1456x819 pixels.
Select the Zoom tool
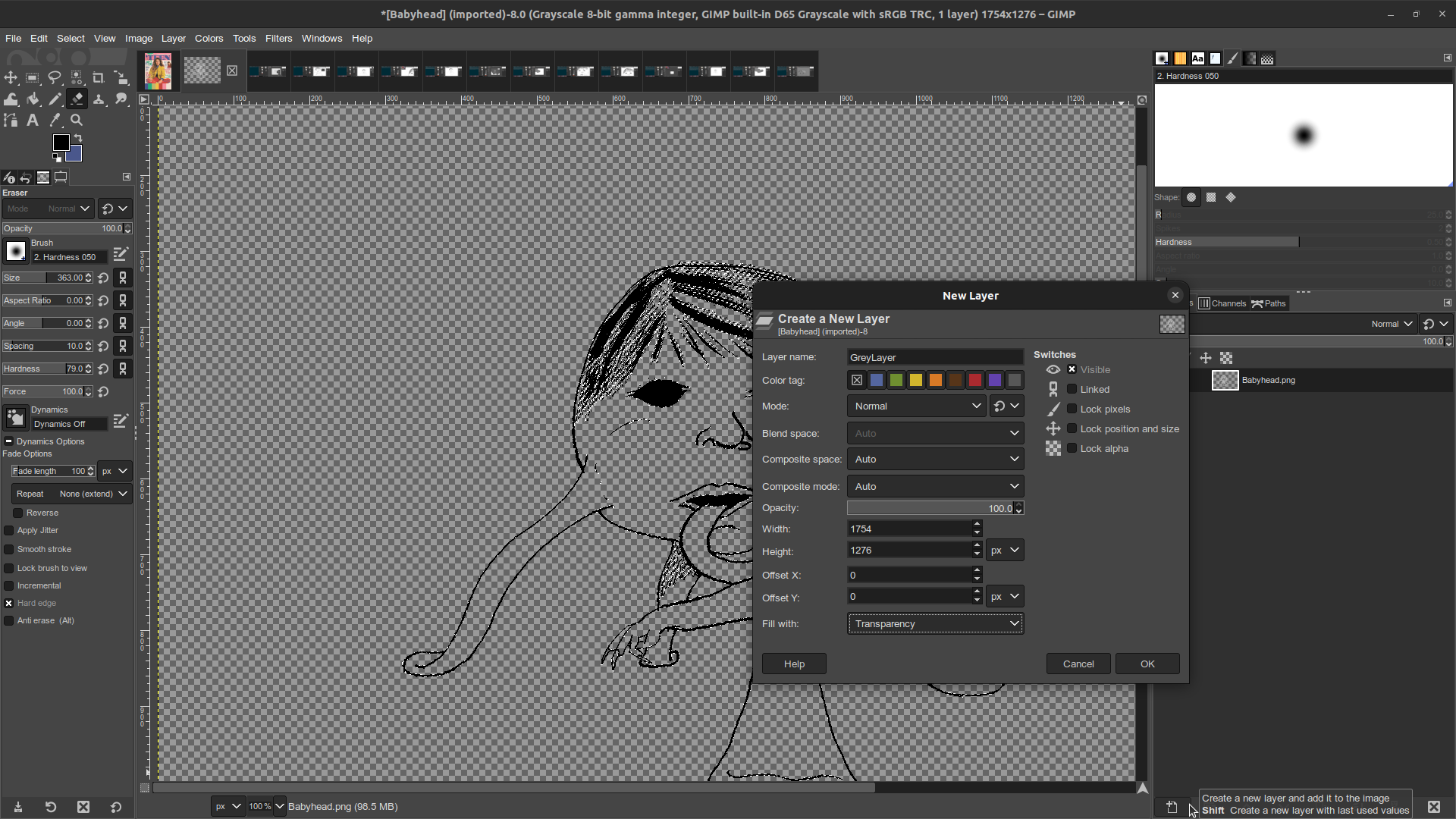pos(76,120)
